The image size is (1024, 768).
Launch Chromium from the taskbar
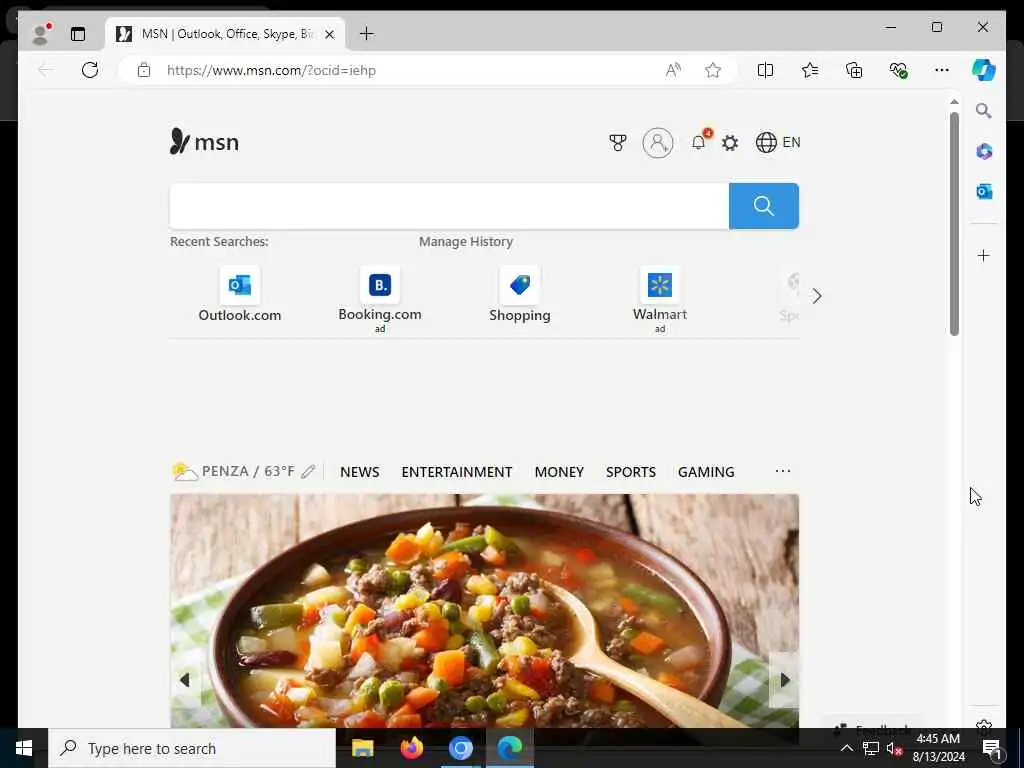[x=460, y=748]
